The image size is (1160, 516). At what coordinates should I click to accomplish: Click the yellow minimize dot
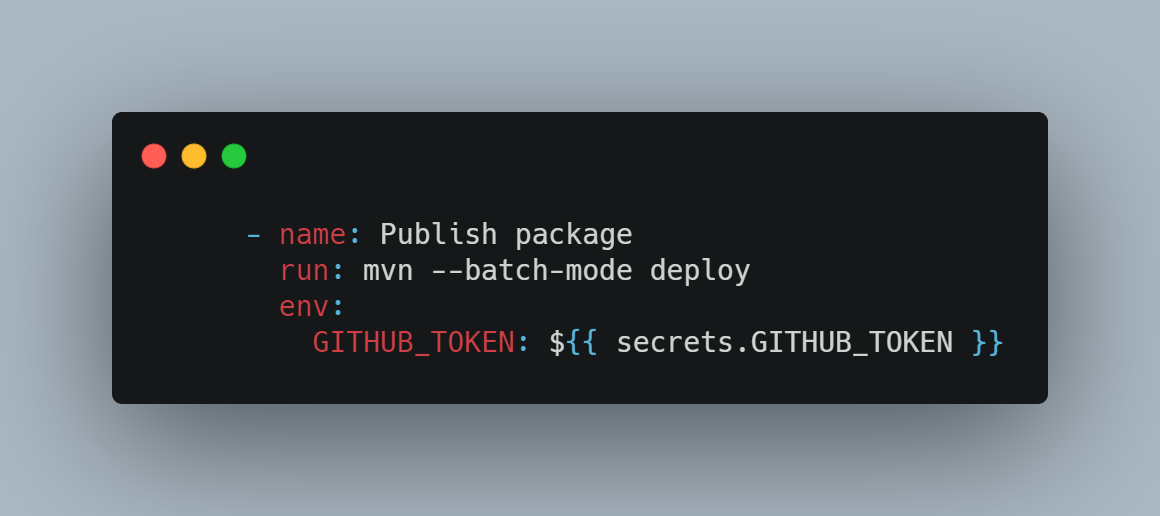194,156
